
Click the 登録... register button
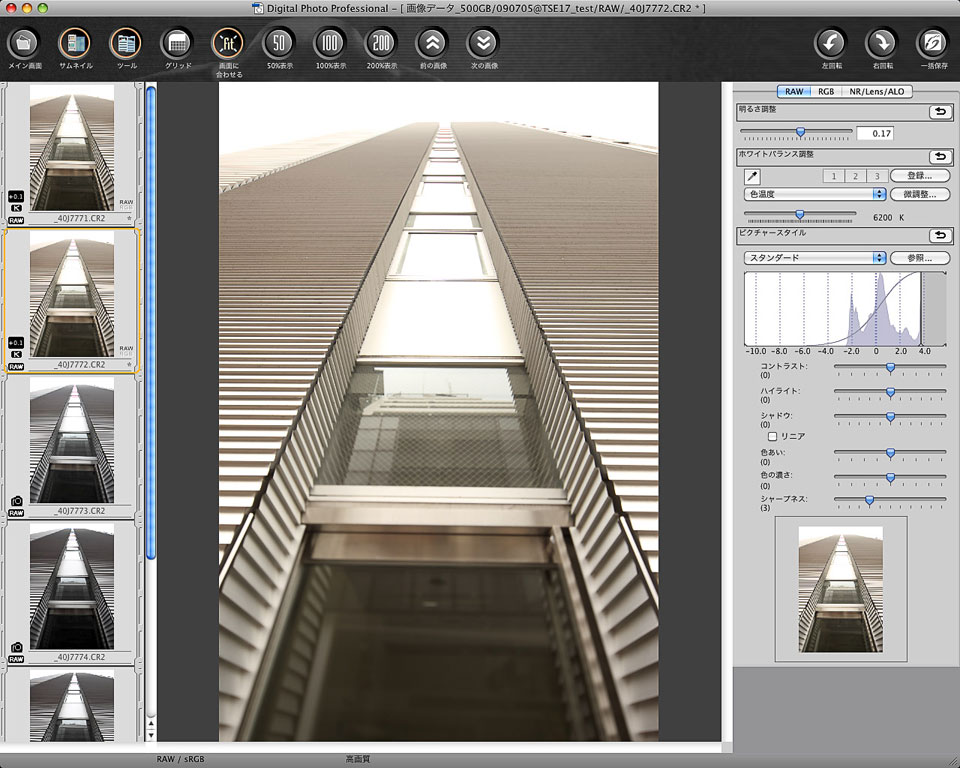[x=919, y=176]
